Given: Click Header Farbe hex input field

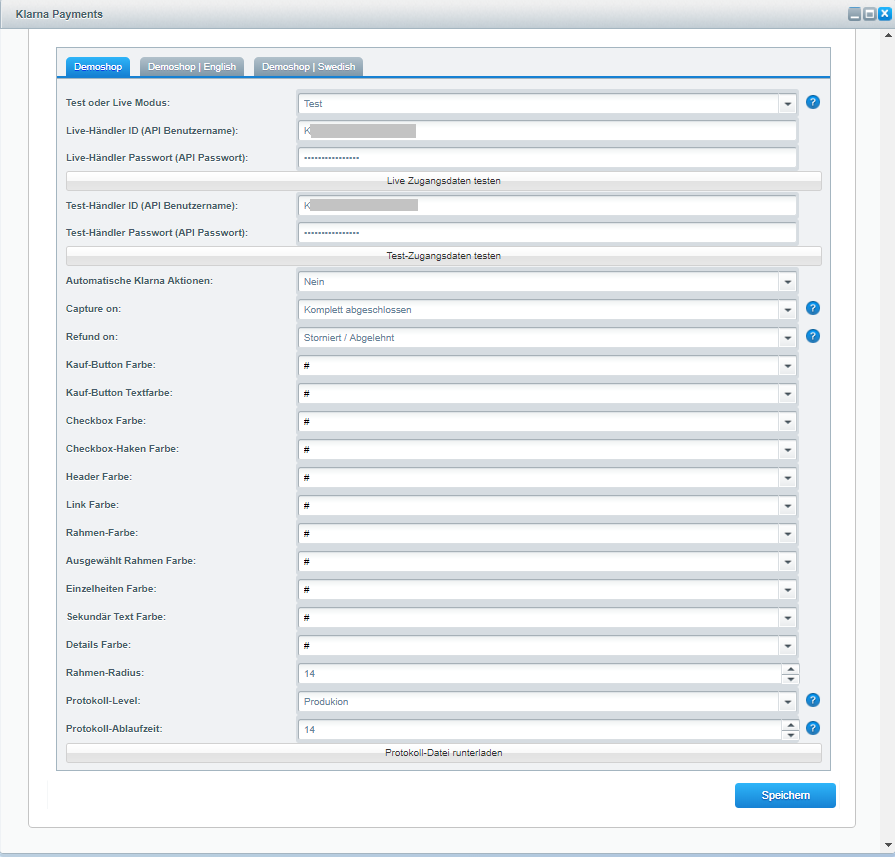Looking at the screenshot, I should [539, 478].
